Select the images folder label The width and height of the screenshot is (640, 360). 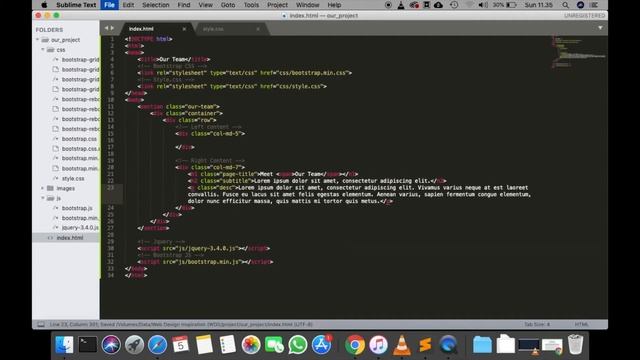pos(66,188)
